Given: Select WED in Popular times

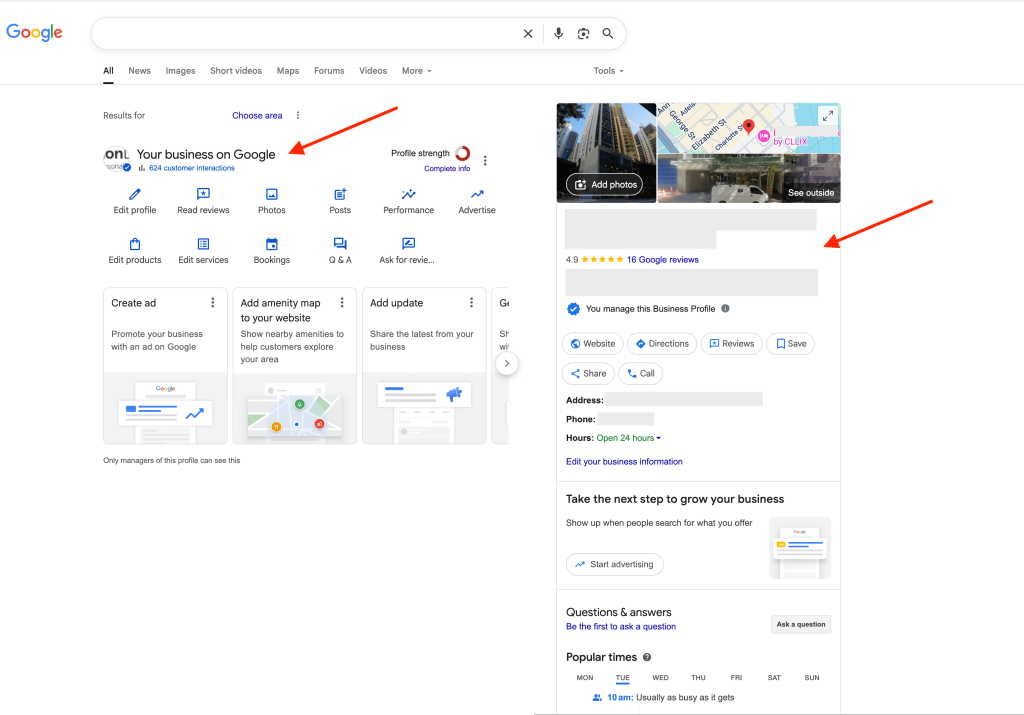Looking at the screenshot, I should (660, 678).
